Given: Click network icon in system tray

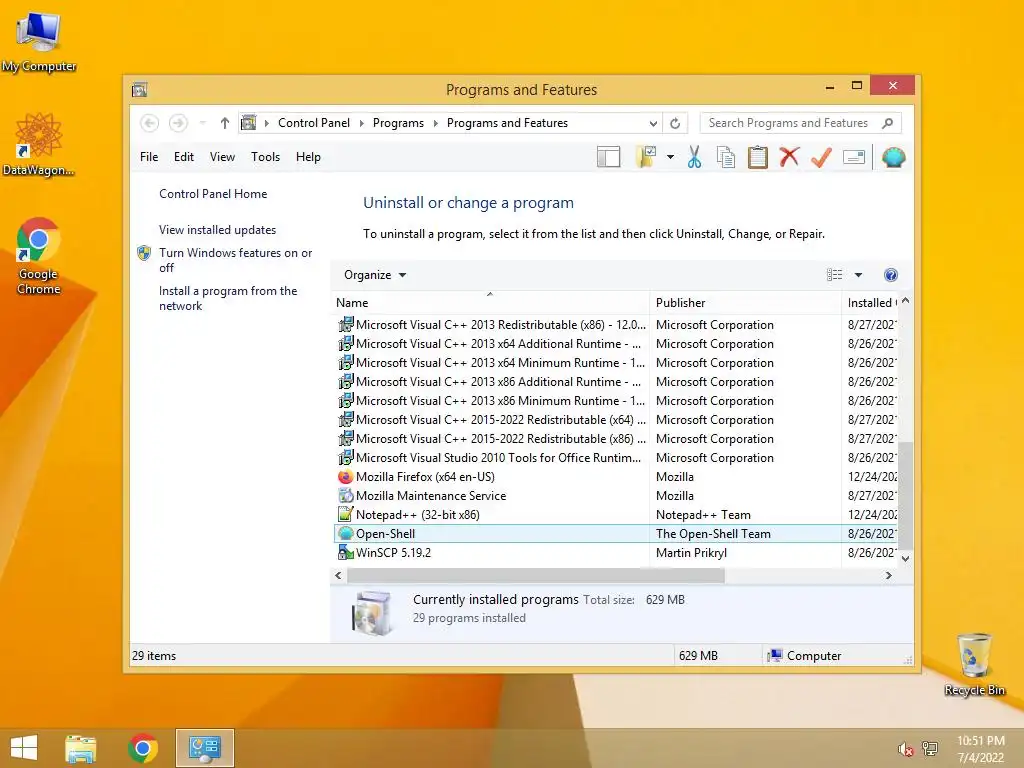Looking at the screenshot, I should tap(930, 749).
